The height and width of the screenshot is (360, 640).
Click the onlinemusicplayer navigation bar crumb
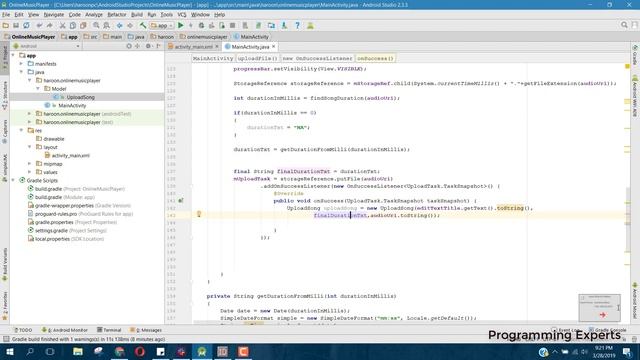(x=204, y=37)
